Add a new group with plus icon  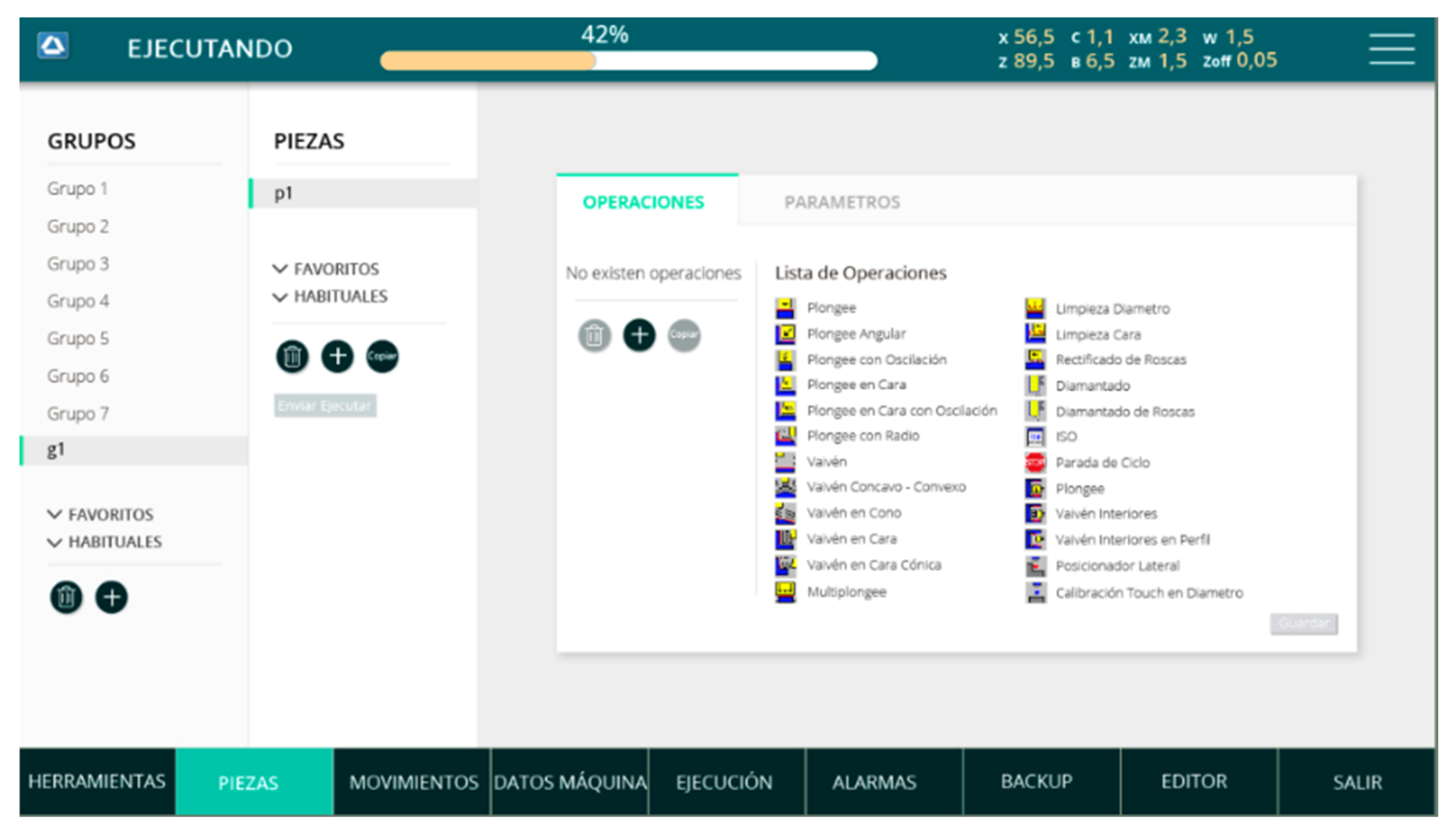click(x=111, y=597)
